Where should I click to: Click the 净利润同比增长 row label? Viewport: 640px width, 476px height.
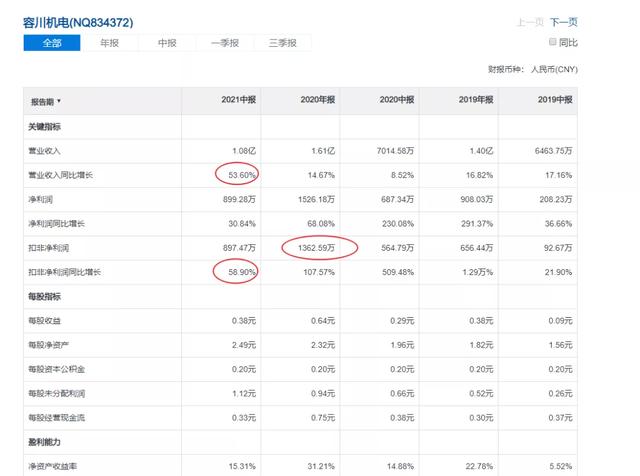click(56, 224)
